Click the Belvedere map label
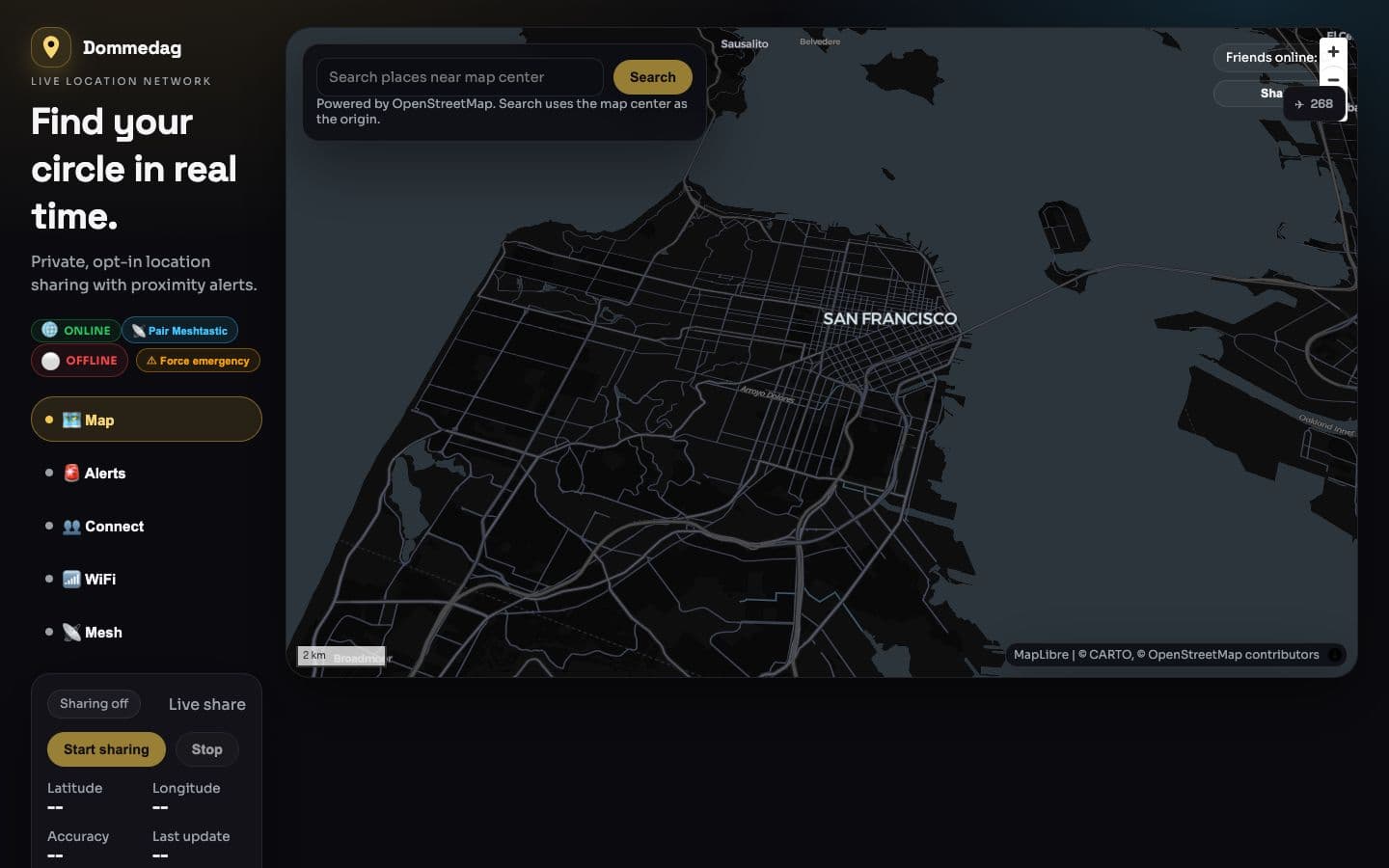Image resolution: width=1389 pixels, height=868 pixels. (x=820, y=42)
